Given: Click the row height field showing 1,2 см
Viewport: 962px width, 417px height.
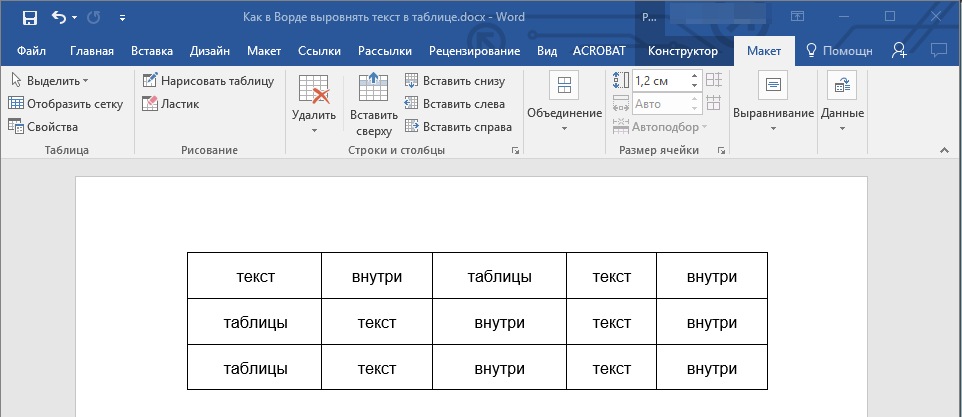Looking at the screenshot, I should [x=658, y=81].
